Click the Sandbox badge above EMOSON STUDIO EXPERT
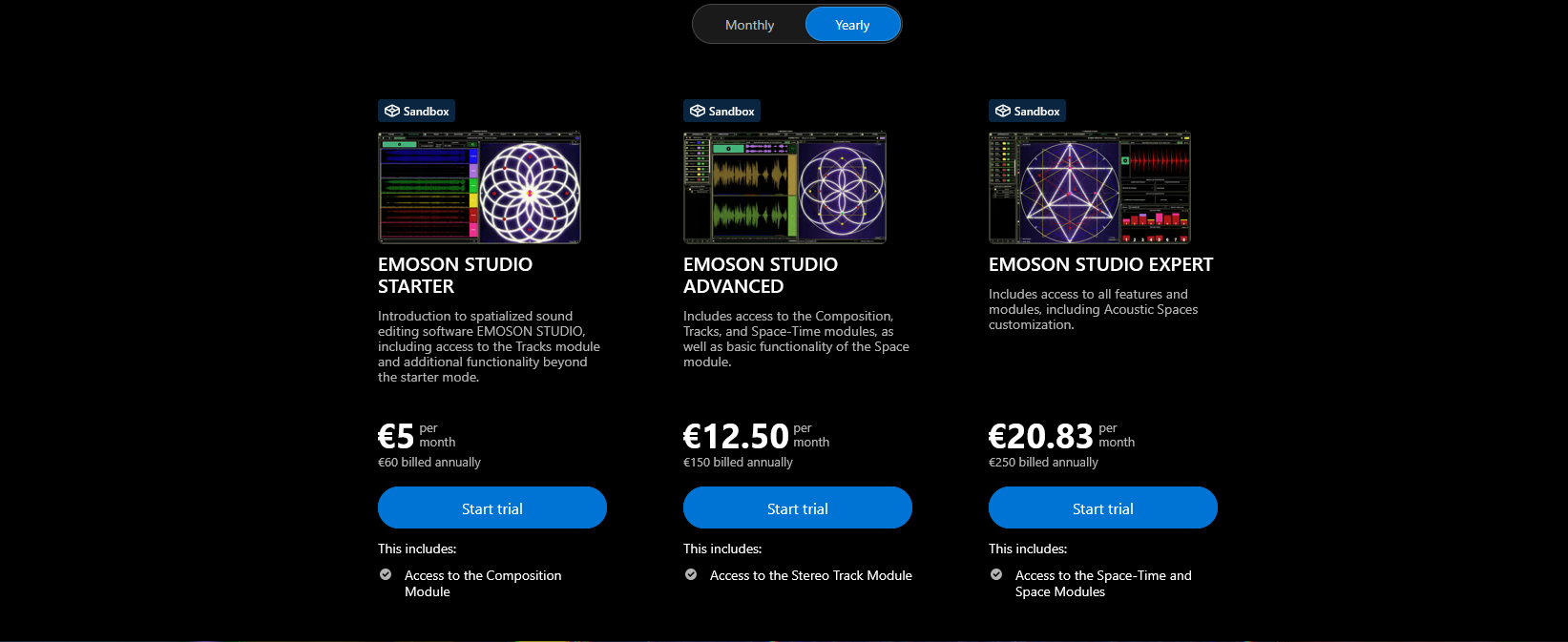The width and height of the screenshot is (1568, 642). (x=1027, y=111)
